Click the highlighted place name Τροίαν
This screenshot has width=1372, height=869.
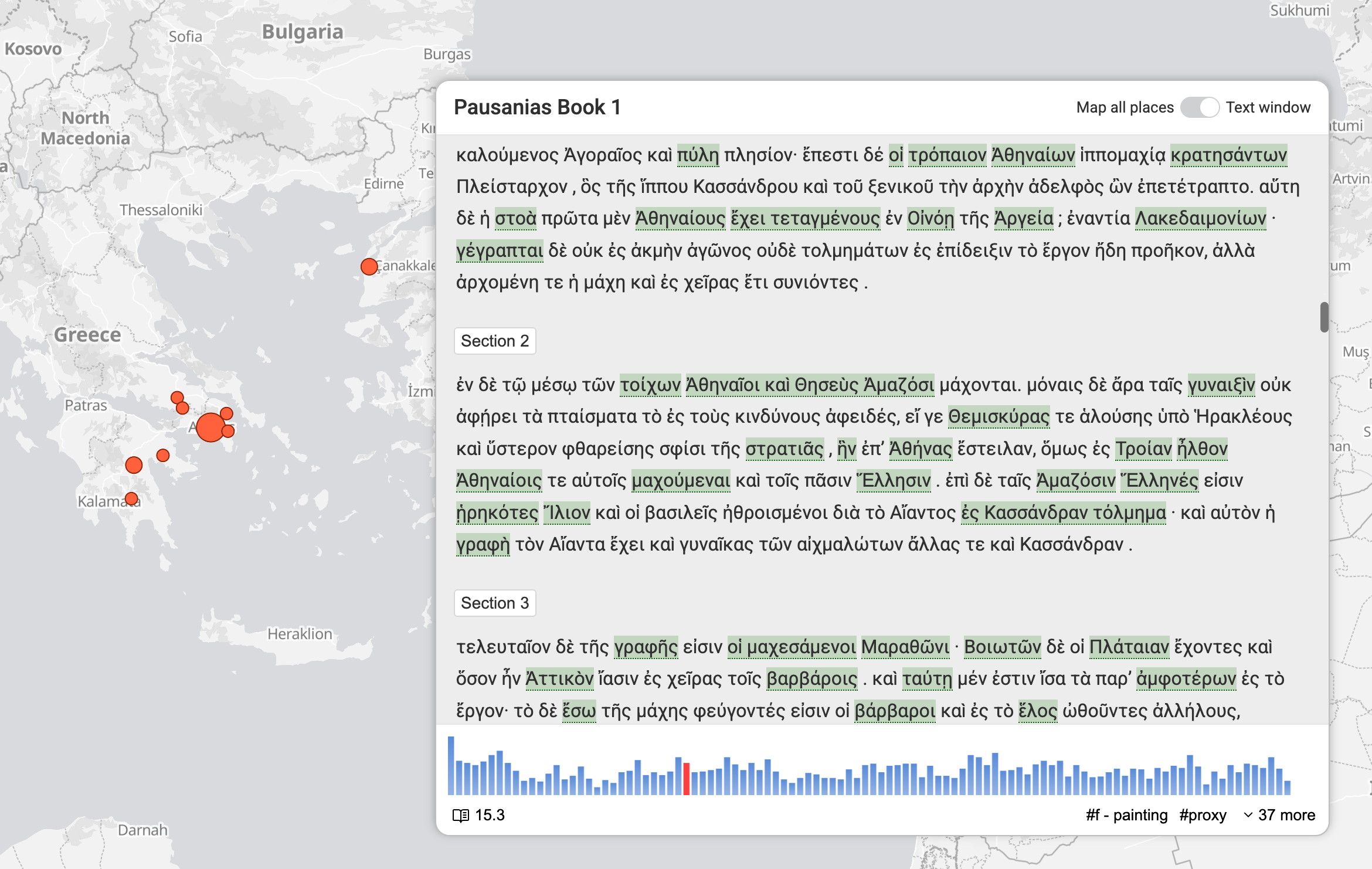(x=1143, y=449)
